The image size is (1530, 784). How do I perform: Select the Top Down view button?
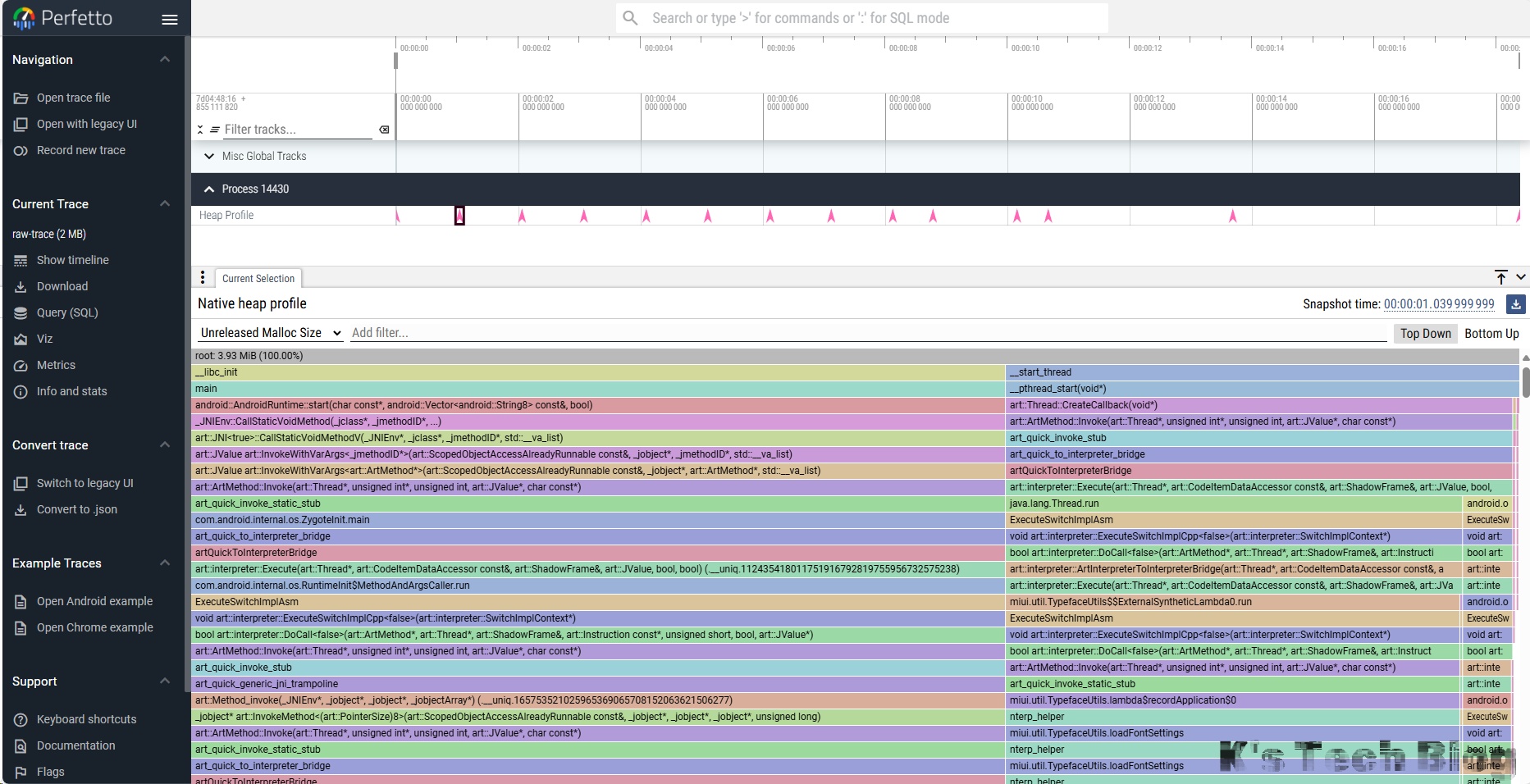[1425, 334]
